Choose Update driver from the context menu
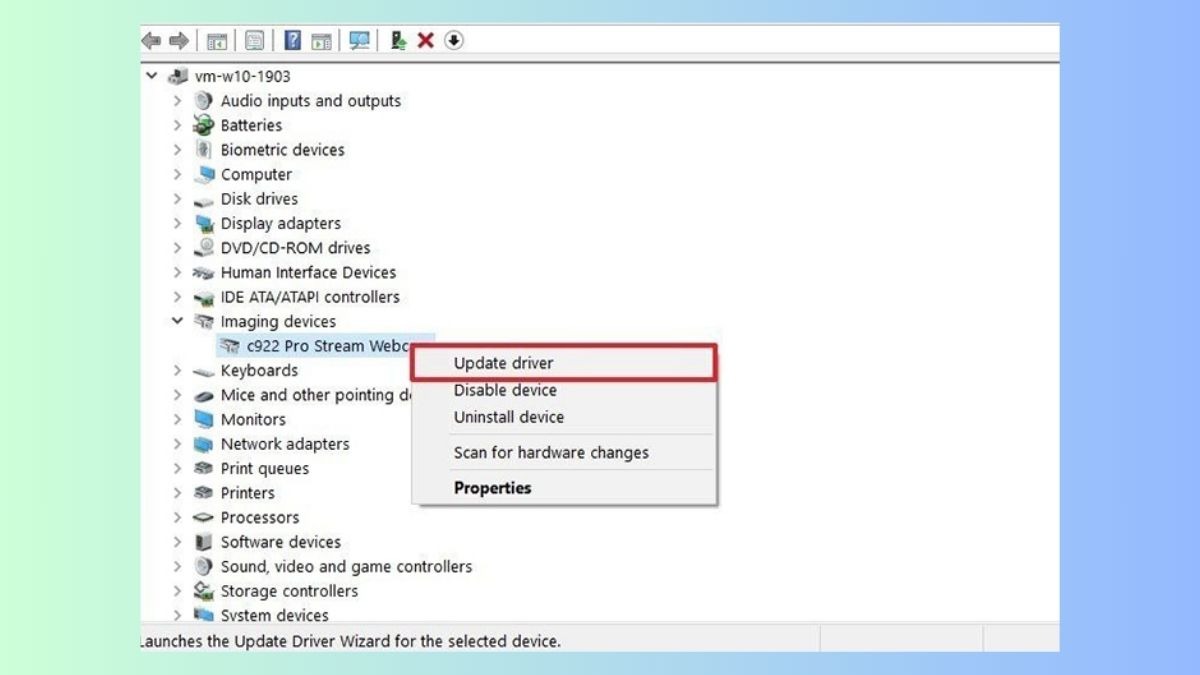 [x=565, y=363]
